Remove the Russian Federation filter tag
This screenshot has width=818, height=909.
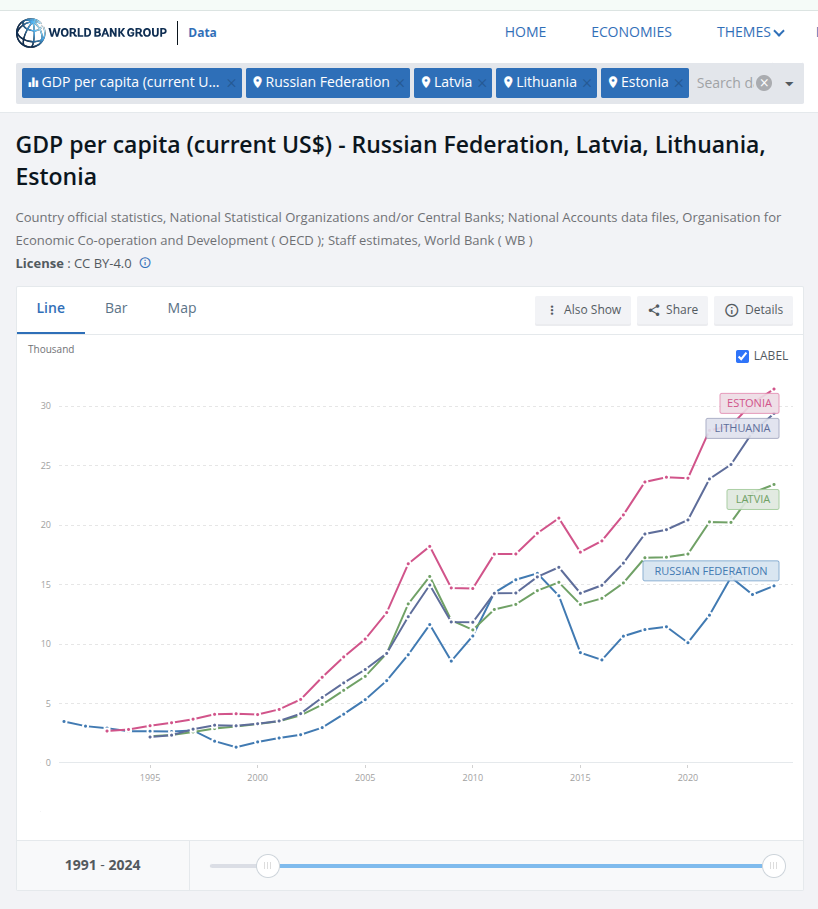(400, 83)
